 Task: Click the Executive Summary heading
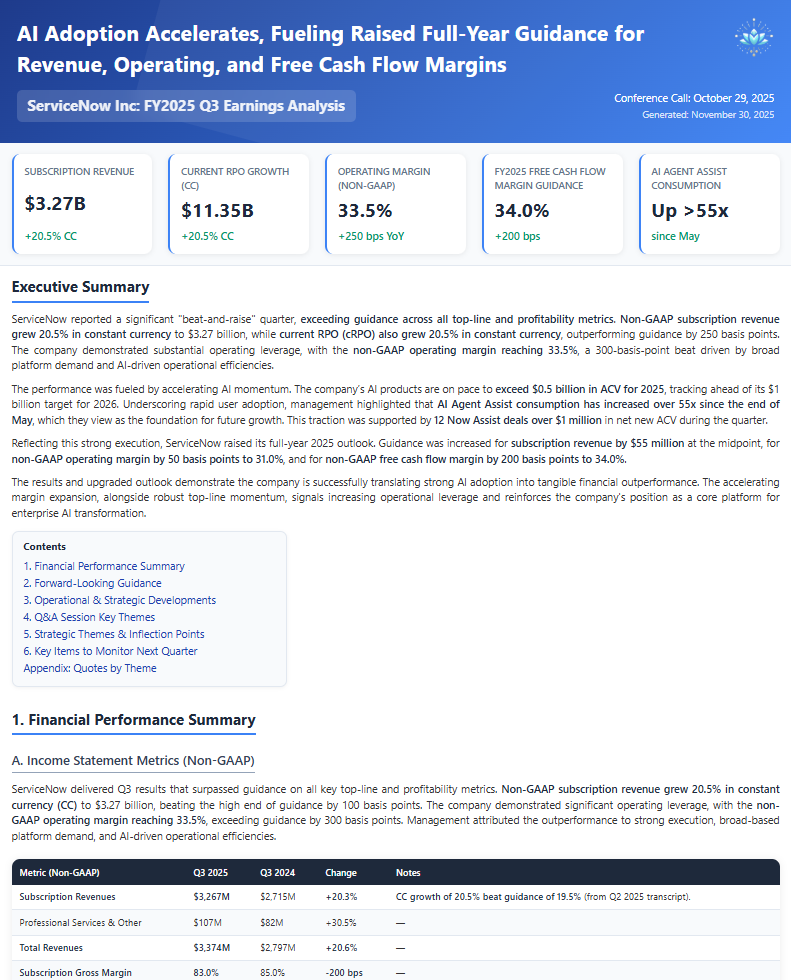81,287
